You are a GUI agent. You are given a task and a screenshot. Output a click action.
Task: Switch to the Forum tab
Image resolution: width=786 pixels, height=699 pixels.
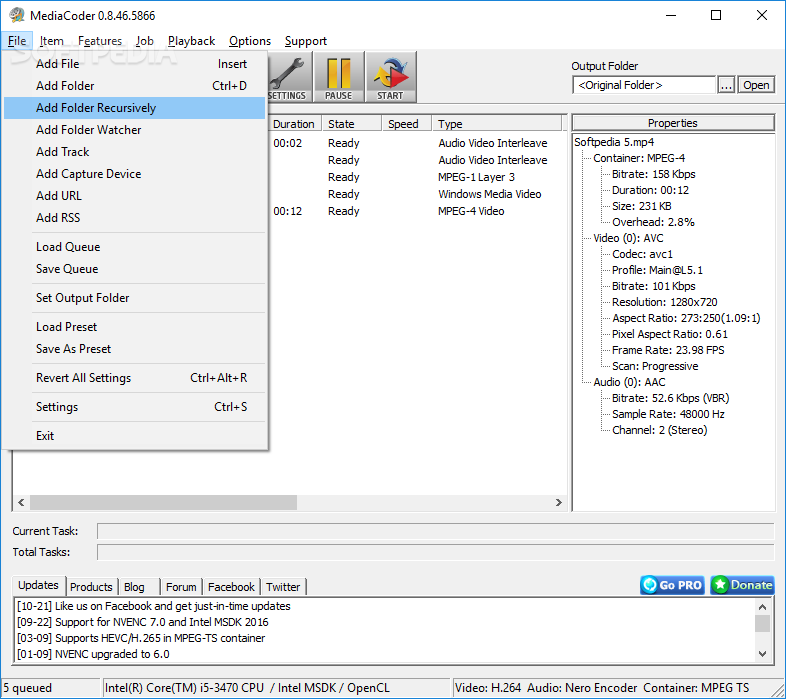coord(181,587)
